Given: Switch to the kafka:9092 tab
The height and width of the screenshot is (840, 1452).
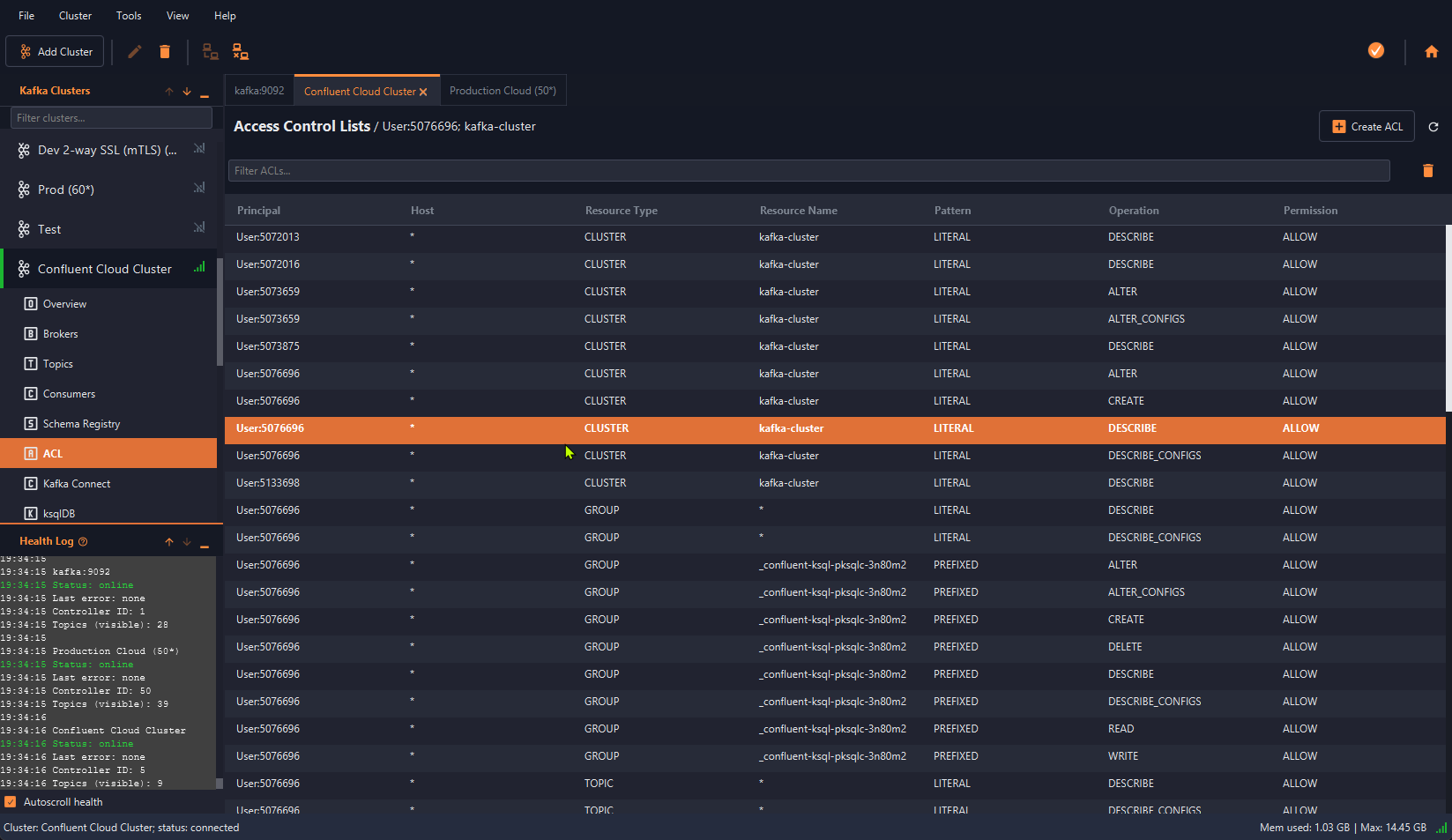Looking at the screenshot, I should click(259, 91).
